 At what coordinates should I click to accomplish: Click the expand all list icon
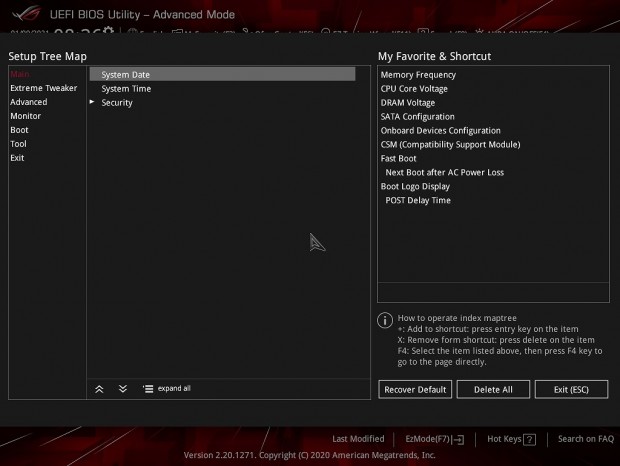tap(148, 389)
